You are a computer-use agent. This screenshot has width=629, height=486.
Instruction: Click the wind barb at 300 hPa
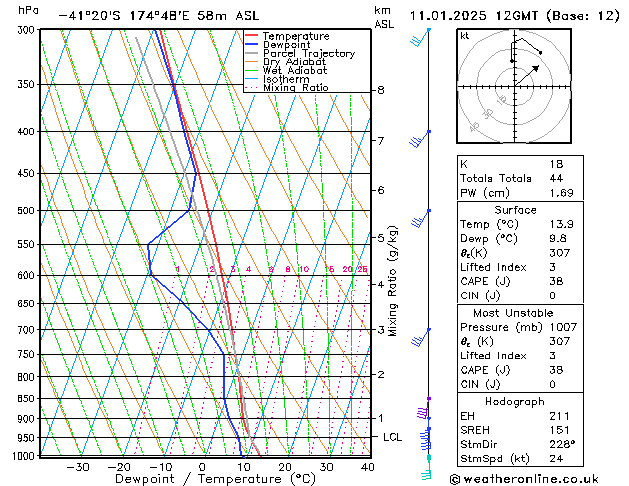pyautogui.click(x=420, y=38)
